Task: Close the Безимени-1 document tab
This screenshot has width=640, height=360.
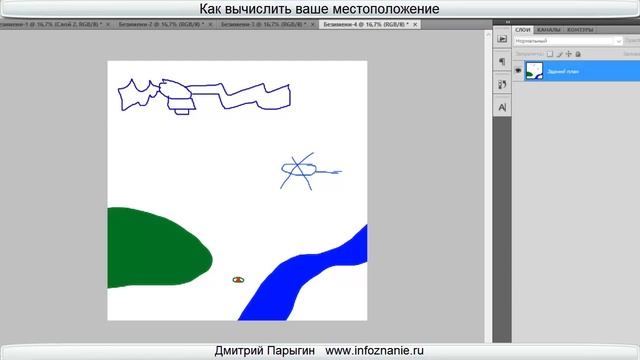Action: coord(108,24)
